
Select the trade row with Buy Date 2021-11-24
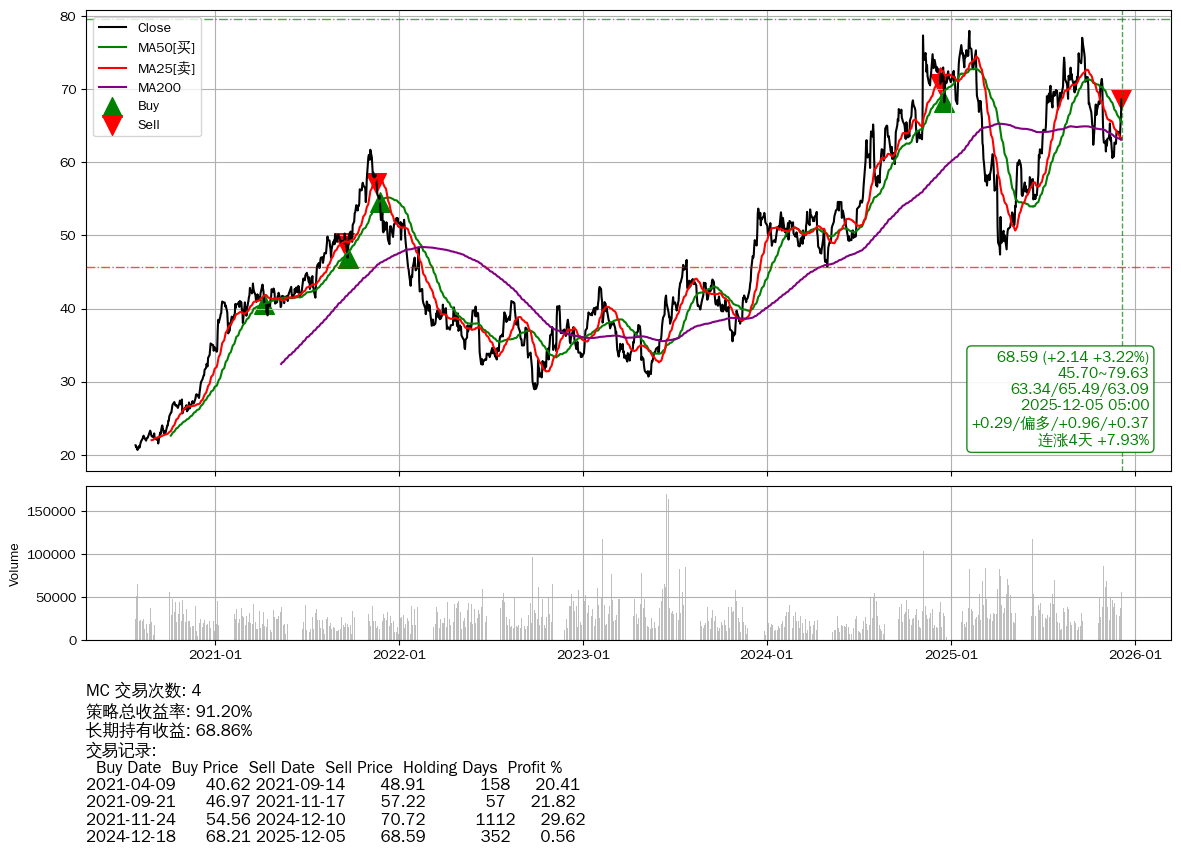point(335,819)
